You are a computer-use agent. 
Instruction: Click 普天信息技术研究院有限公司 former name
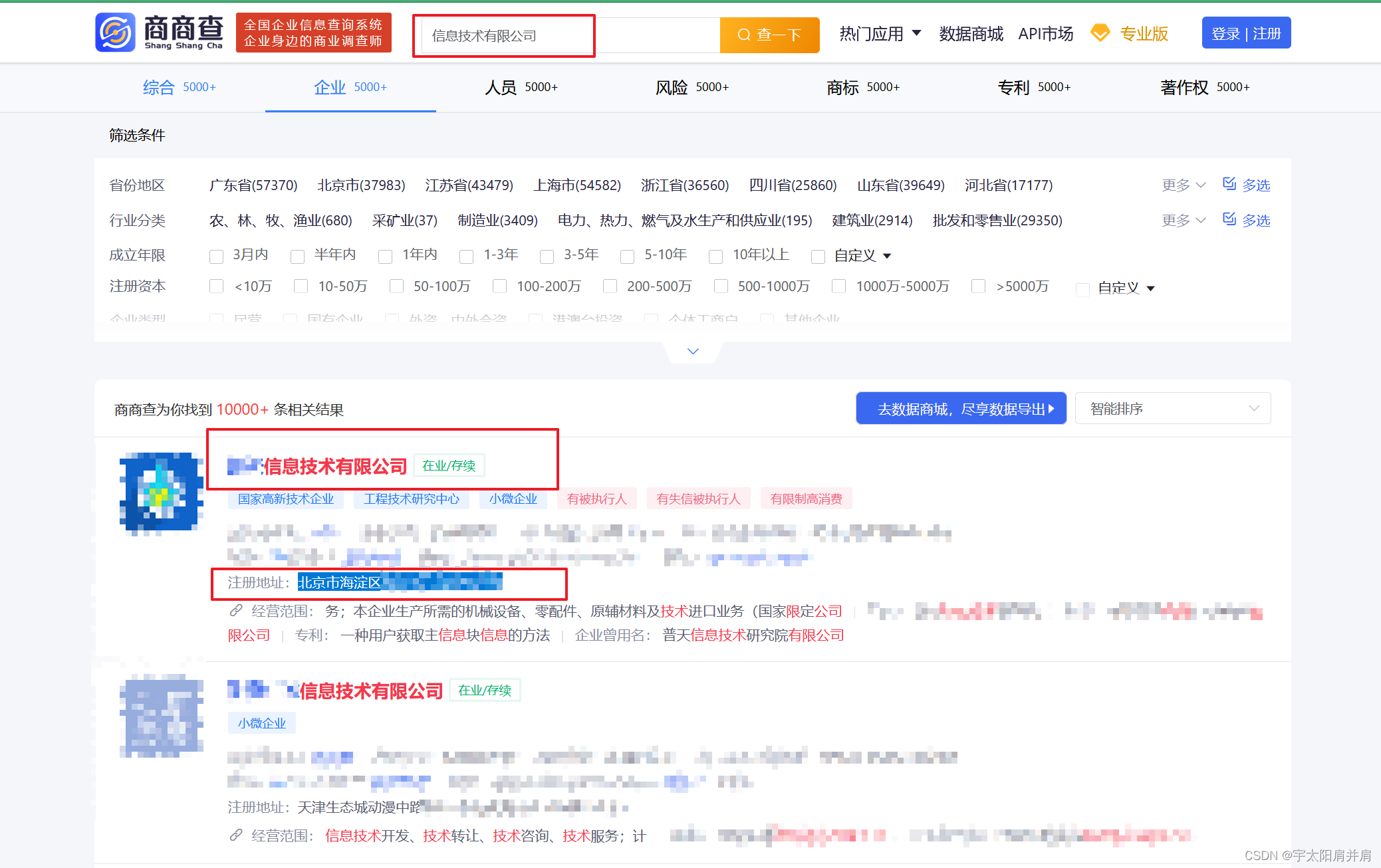tap(753, 635)
